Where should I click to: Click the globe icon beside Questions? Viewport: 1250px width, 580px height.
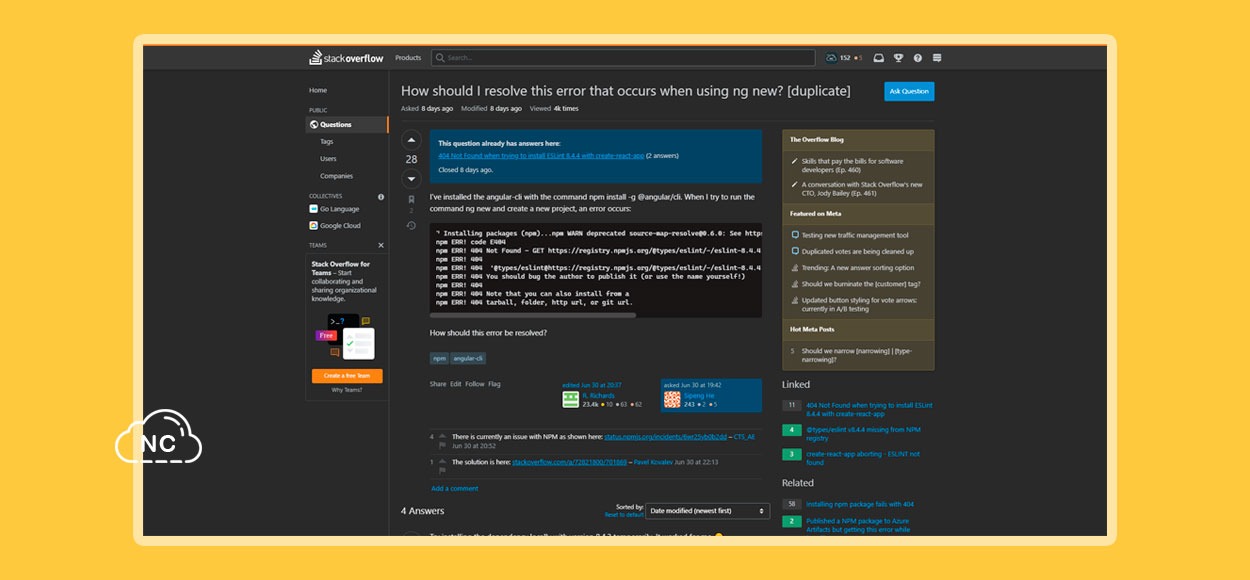[314, 125]
